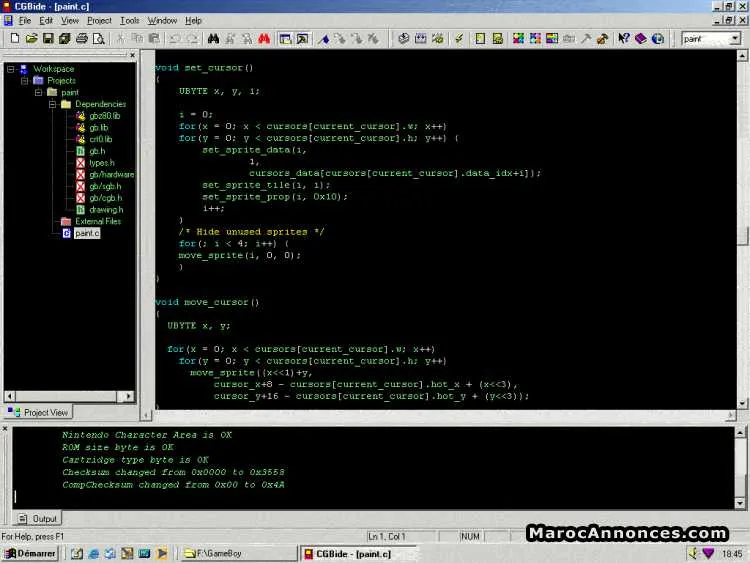
Task: Open the paint project dropdown in the toolbar
Action: pos(735,39)
